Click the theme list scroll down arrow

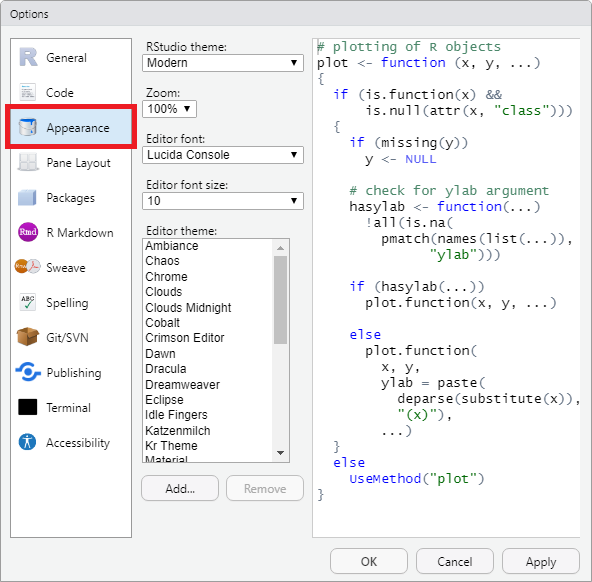pos(280,453)
